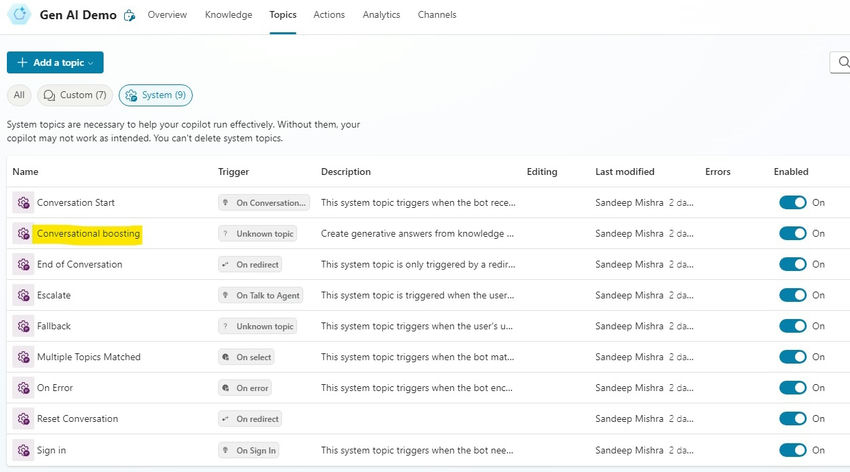Disable the Conversation Start topic toggle

pyautogui.click(x=792, y=203)
